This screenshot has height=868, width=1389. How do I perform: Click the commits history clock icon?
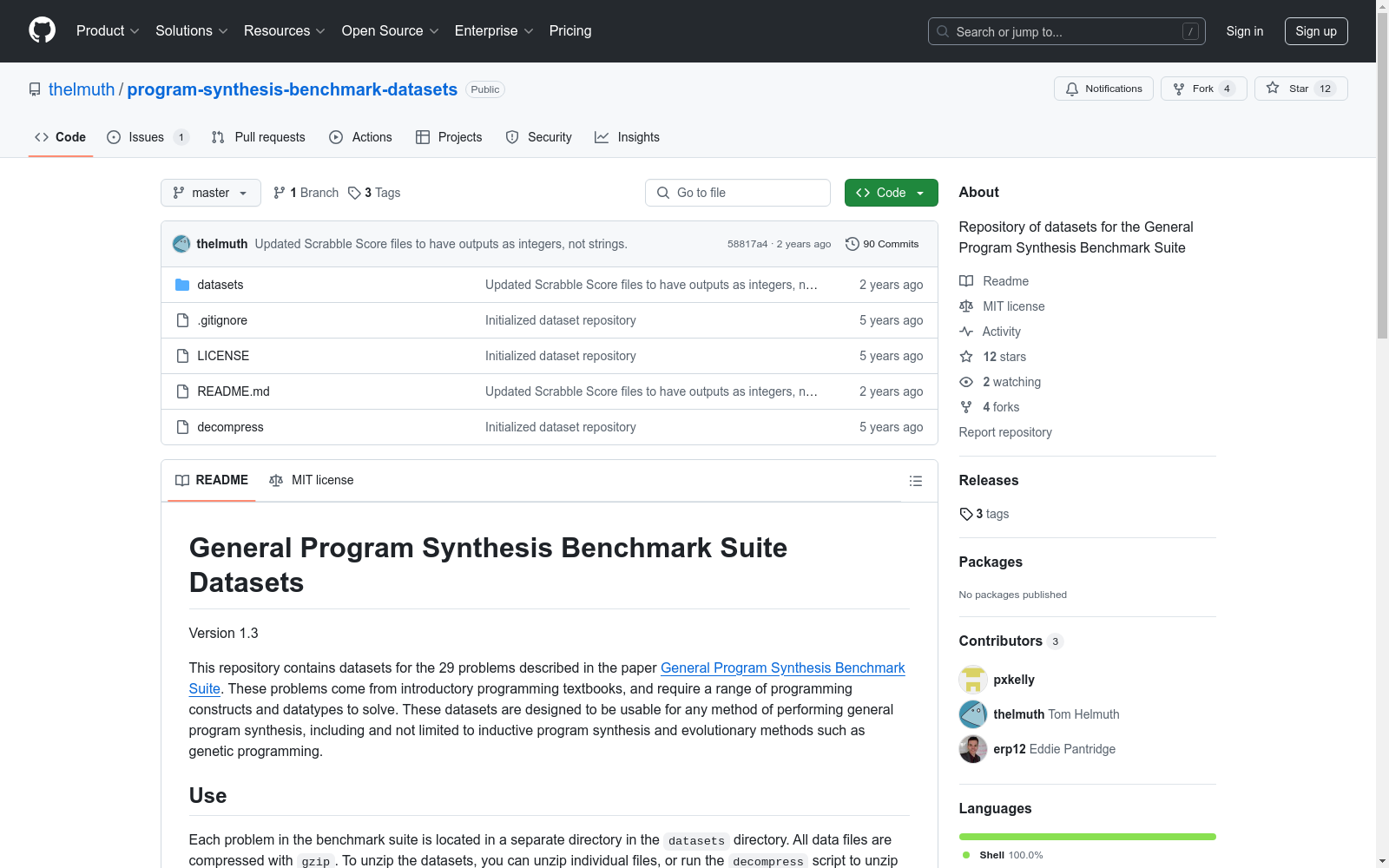852,244
